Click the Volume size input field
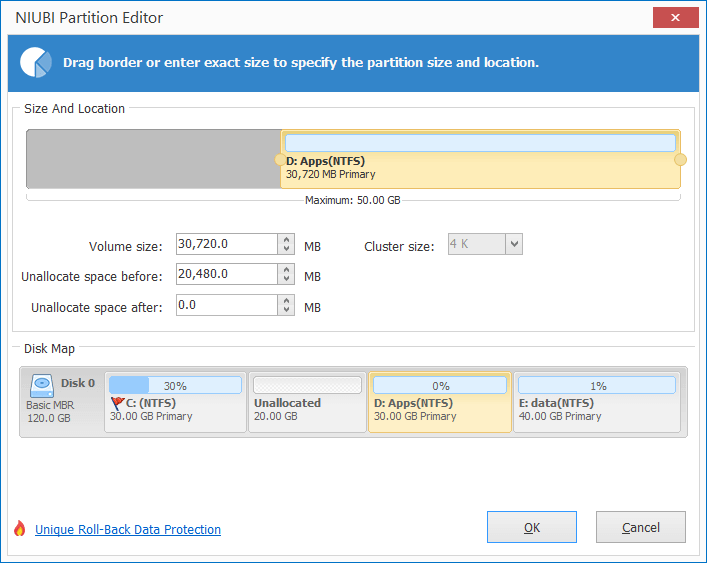 pyautogui.click(x=227, y=244)
